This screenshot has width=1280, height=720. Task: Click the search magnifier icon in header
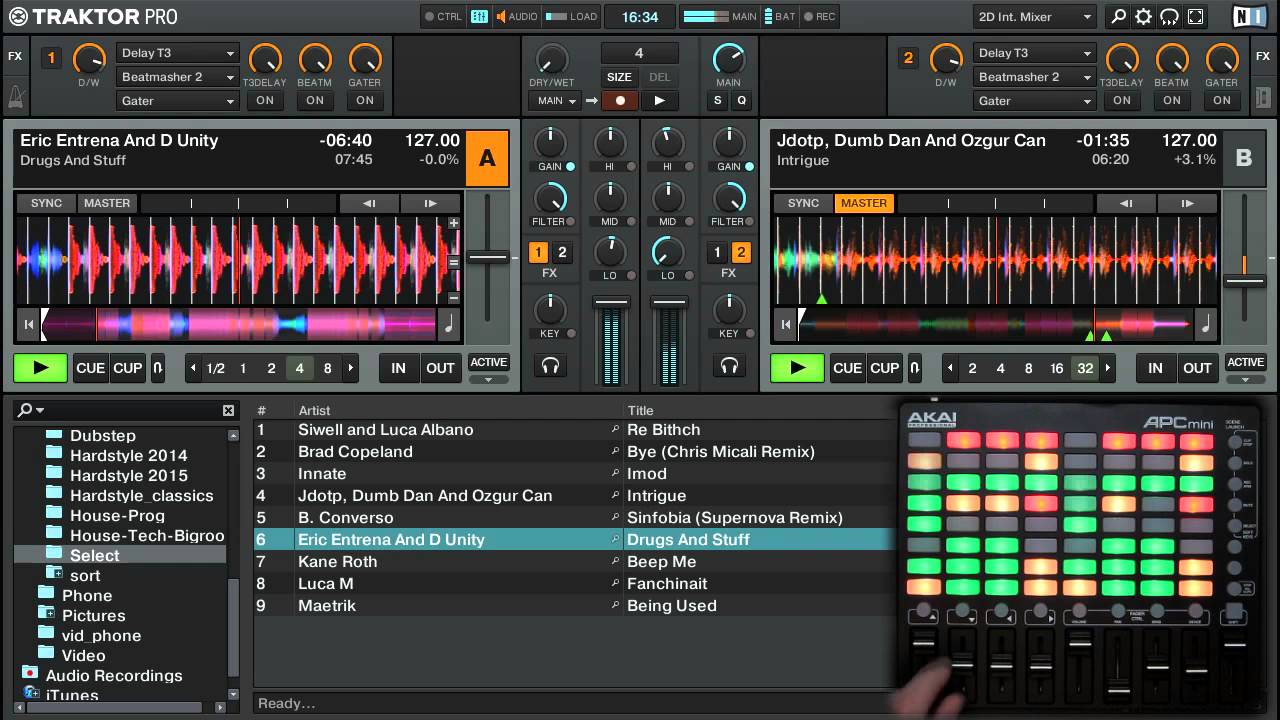click(x=1118, y=17)
